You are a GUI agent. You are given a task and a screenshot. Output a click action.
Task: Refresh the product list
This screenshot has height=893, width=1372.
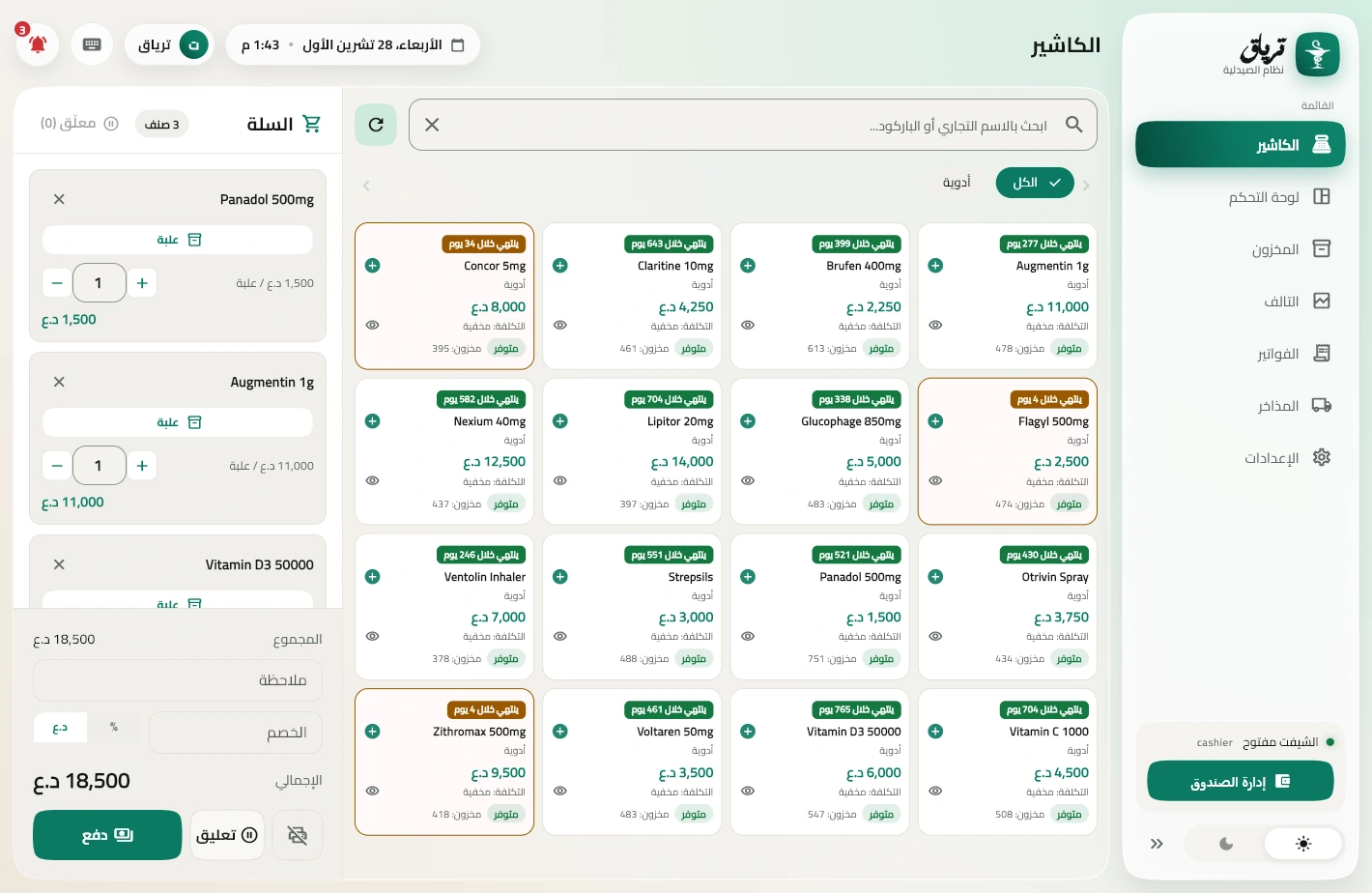[376, 125]
